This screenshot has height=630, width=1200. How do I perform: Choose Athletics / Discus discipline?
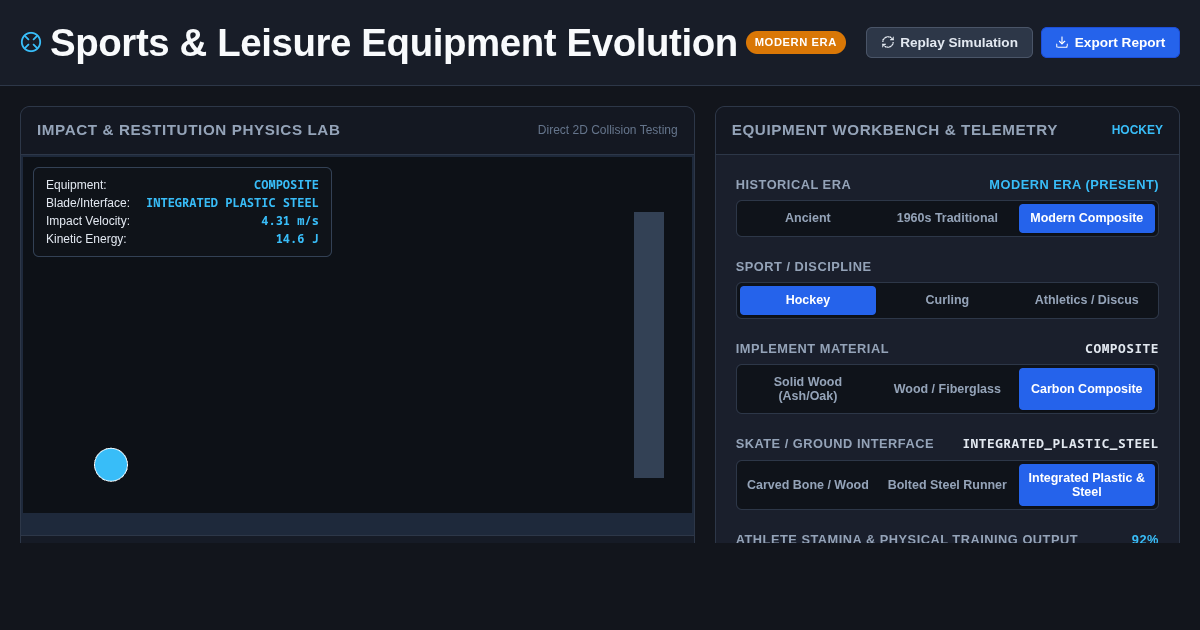point(1087,300)
